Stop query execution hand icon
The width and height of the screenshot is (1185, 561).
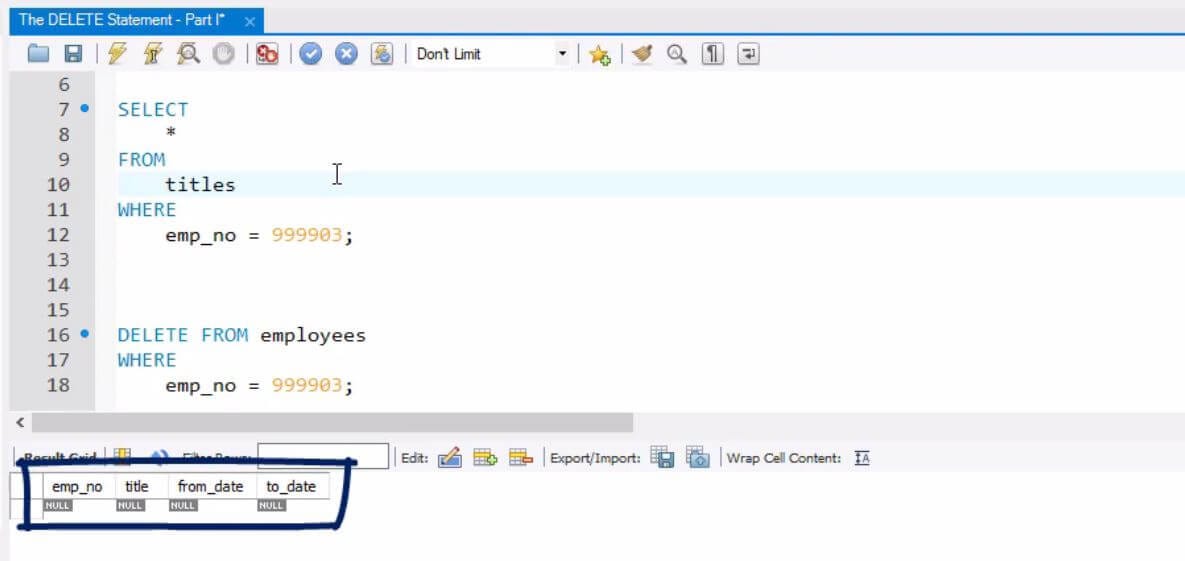click(x=223, y=54)
